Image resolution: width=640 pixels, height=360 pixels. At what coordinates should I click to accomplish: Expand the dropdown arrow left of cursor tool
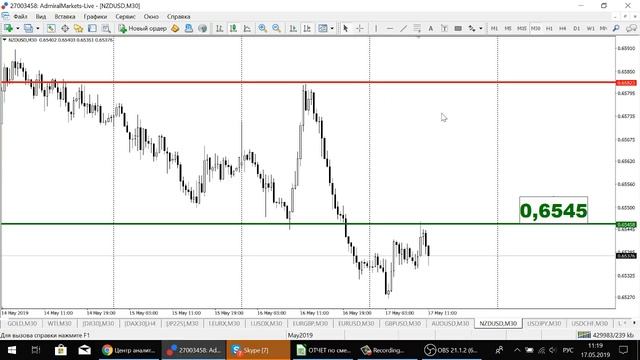tap(332, 28)
